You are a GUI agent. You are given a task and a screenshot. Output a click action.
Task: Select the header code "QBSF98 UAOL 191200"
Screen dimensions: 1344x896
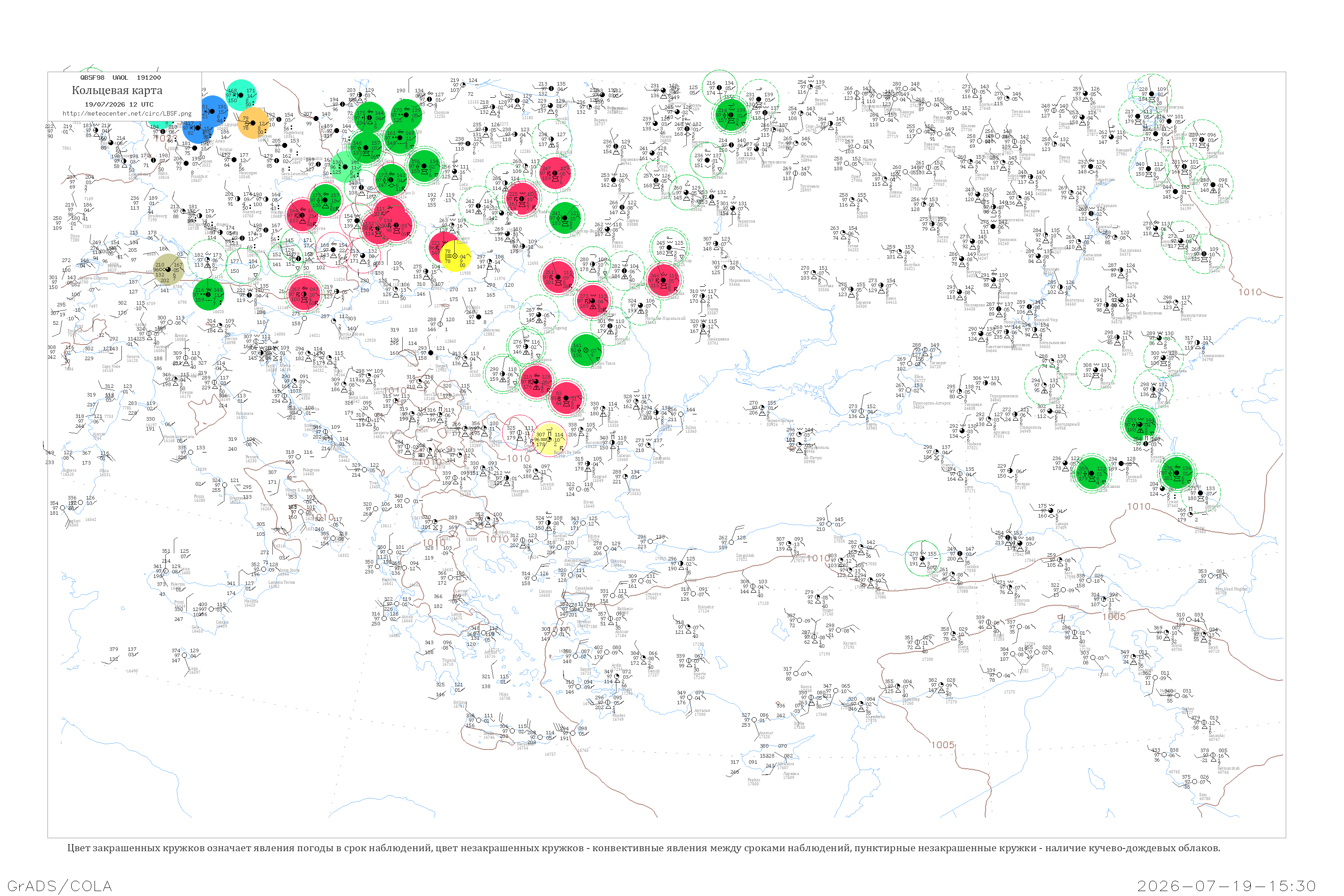tap(121, 77)
